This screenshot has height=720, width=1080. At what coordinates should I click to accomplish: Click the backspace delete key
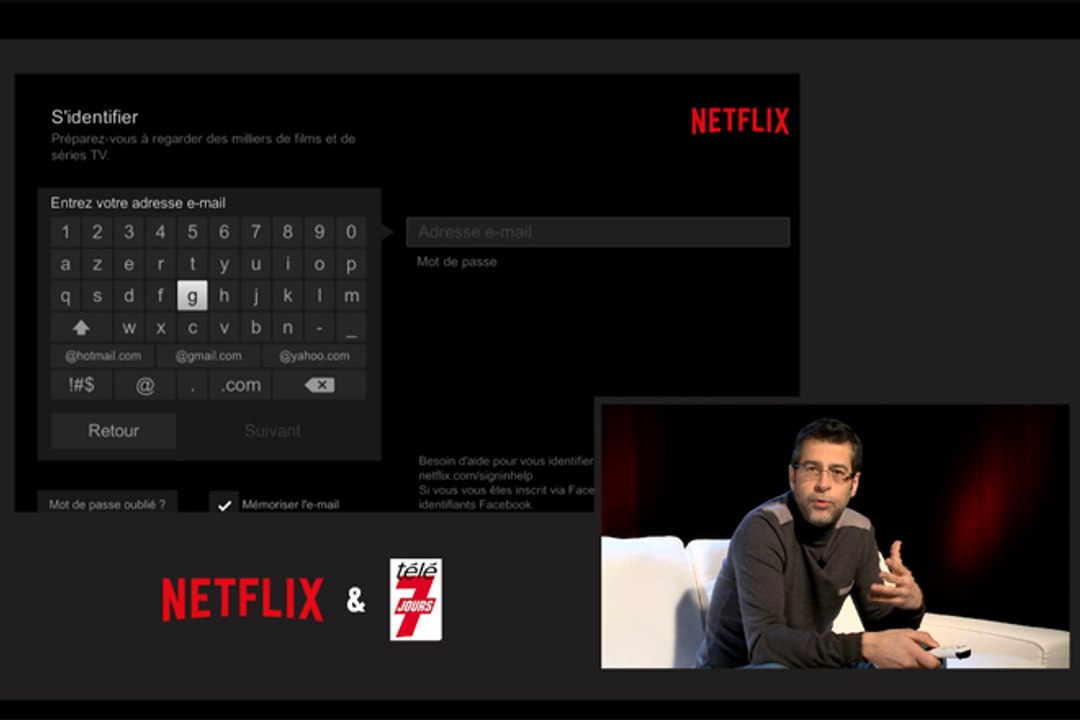point(320,385)
